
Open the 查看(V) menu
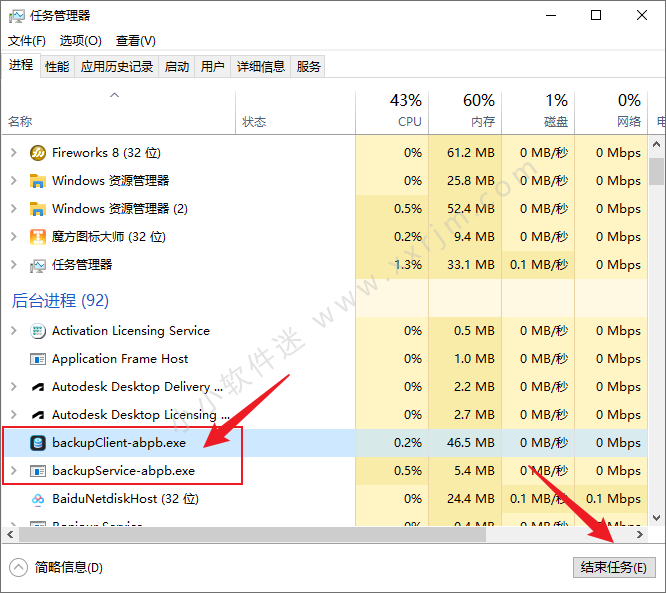tap(136, 41)
